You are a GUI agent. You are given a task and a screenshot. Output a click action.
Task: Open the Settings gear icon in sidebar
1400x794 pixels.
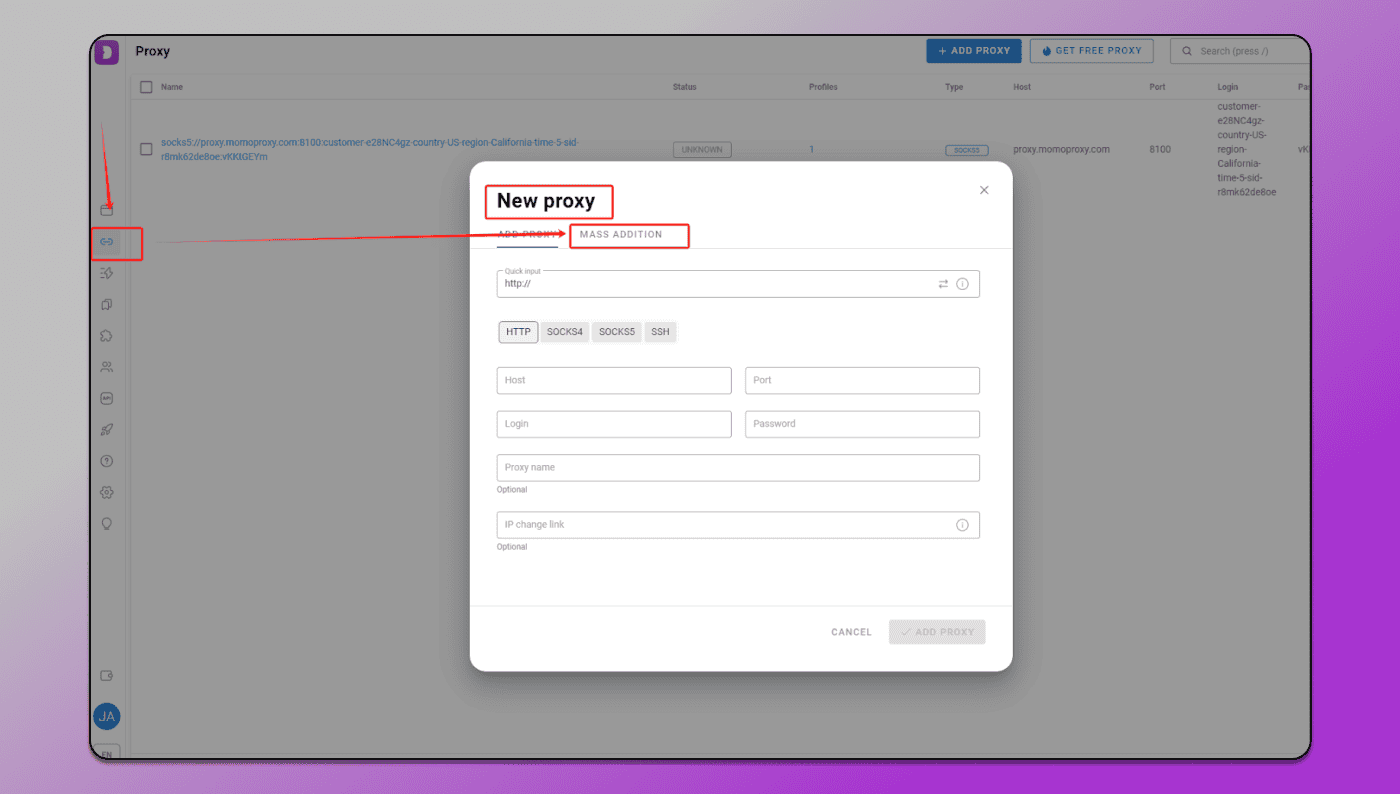pyautogui.click(x=107, y=492)
